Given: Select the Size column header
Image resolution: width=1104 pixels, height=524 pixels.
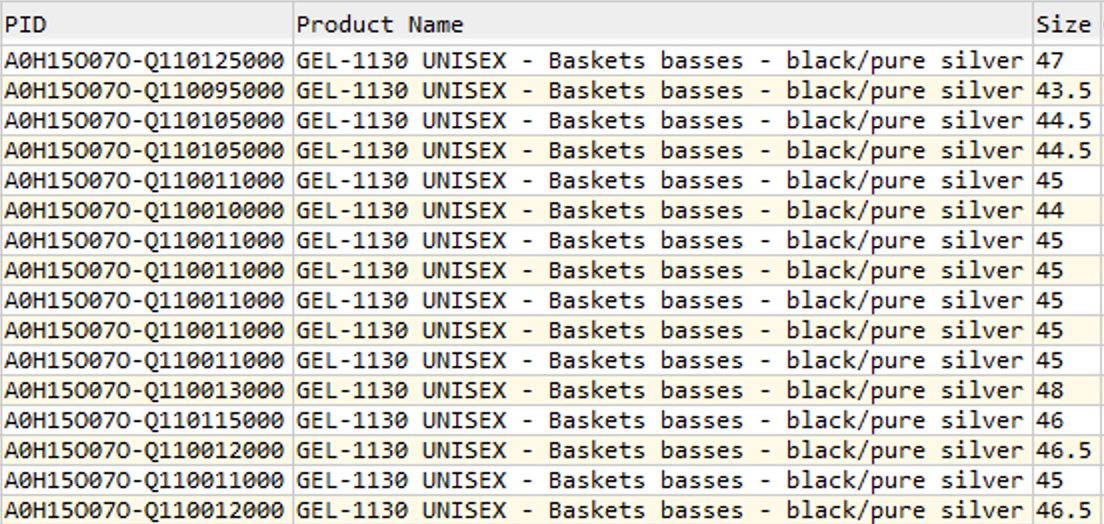Looking at the screenshot, I should pos(1067,24).
